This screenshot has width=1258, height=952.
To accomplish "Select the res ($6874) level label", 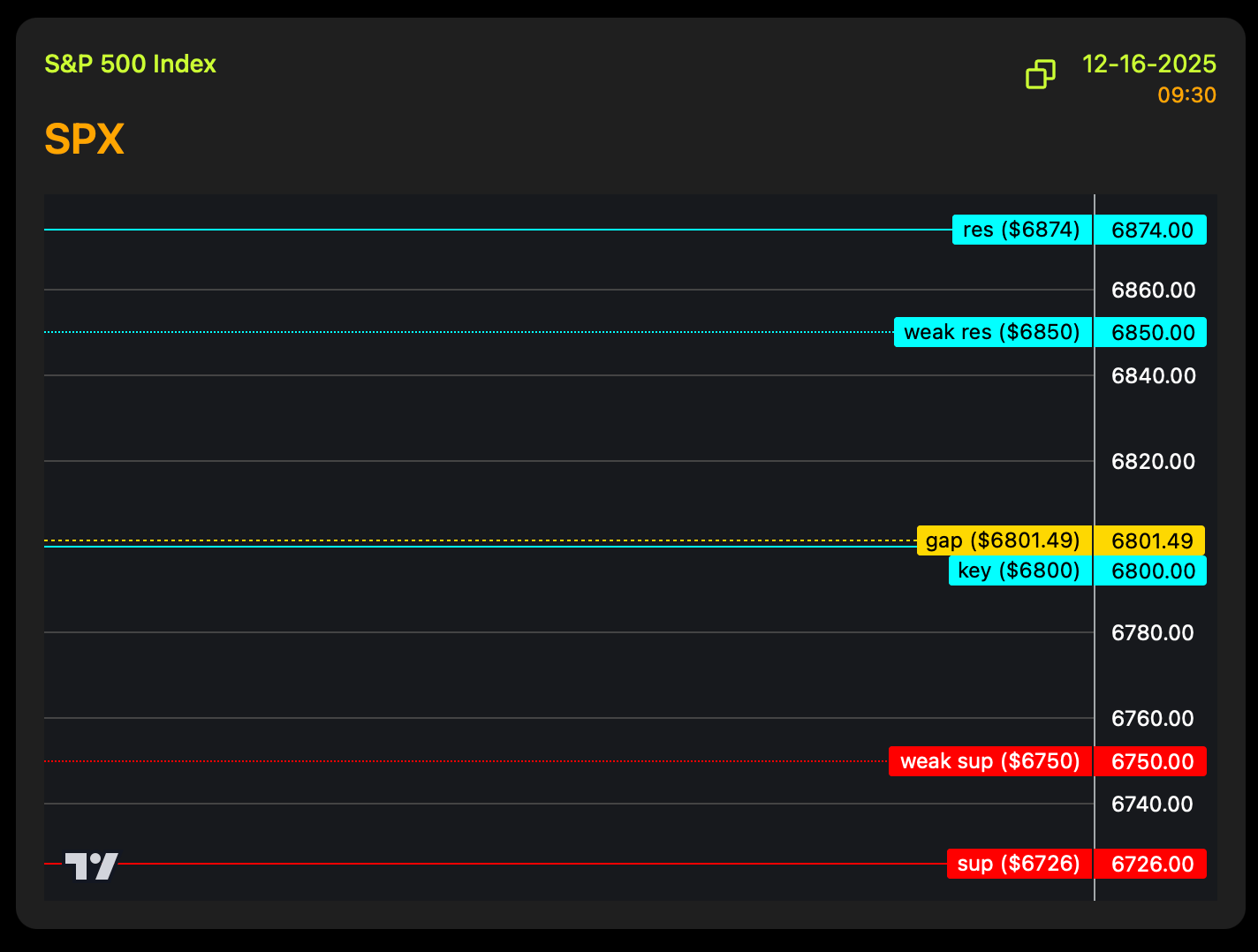I will tap(1021, 230).
